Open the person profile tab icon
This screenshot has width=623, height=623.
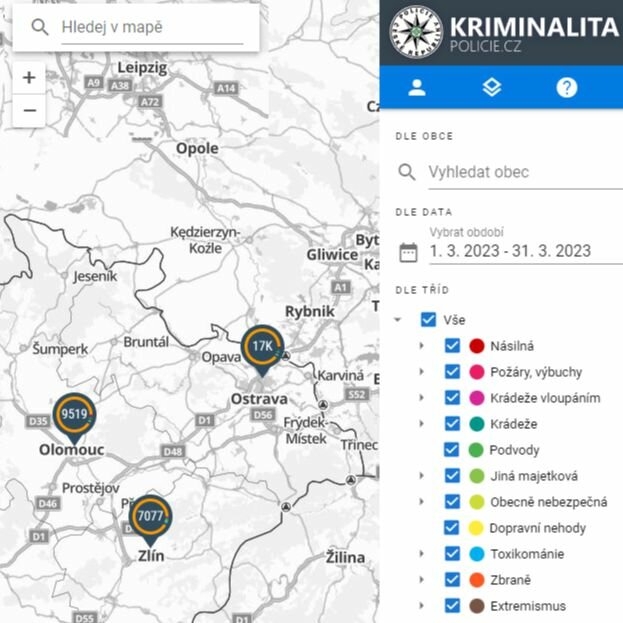tap(417, 87)
